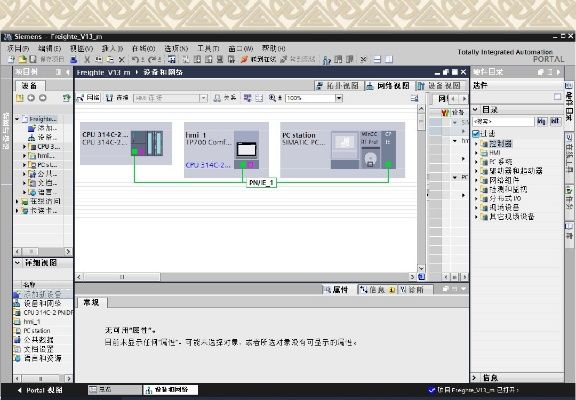This screenshot has width=576, height=400.
Task: Click the PN/IE_1 network label
Action: (x=261, y=183)
